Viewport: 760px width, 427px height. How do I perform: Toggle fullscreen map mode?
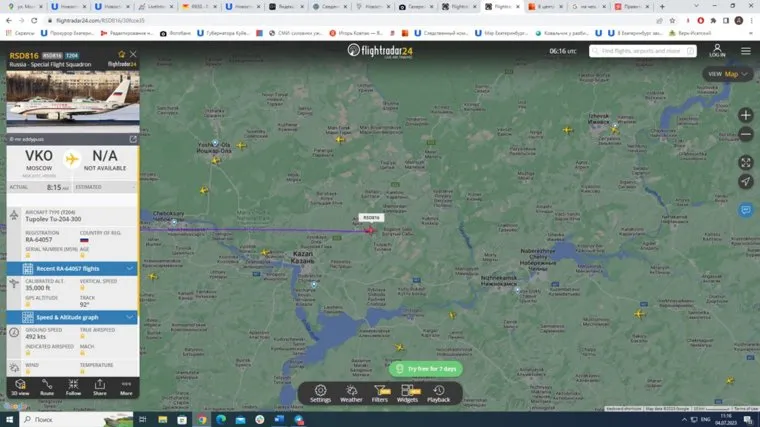[746, 162]
